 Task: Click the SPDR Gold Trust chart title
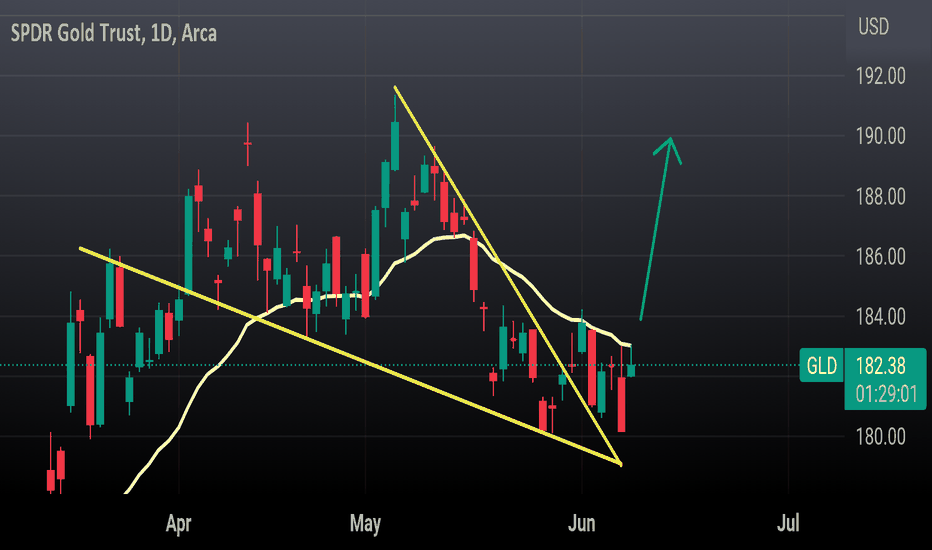pyautogui.click(x=114, y=33)
